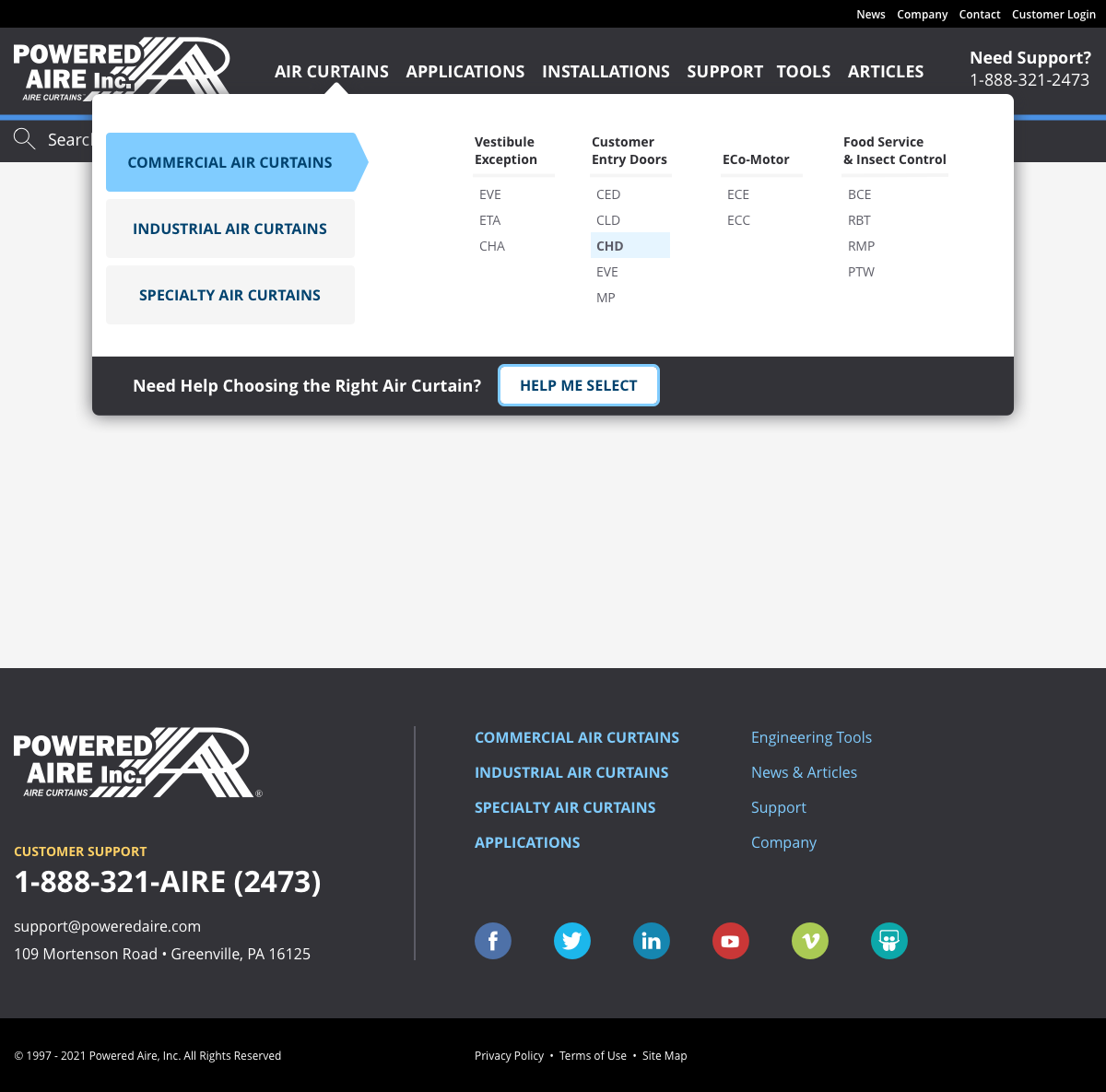Image resolution: width=1106 pixels, height=1092 pixels.
Task: Click the 109 Mortenson Road address
Action: [162, 954]
